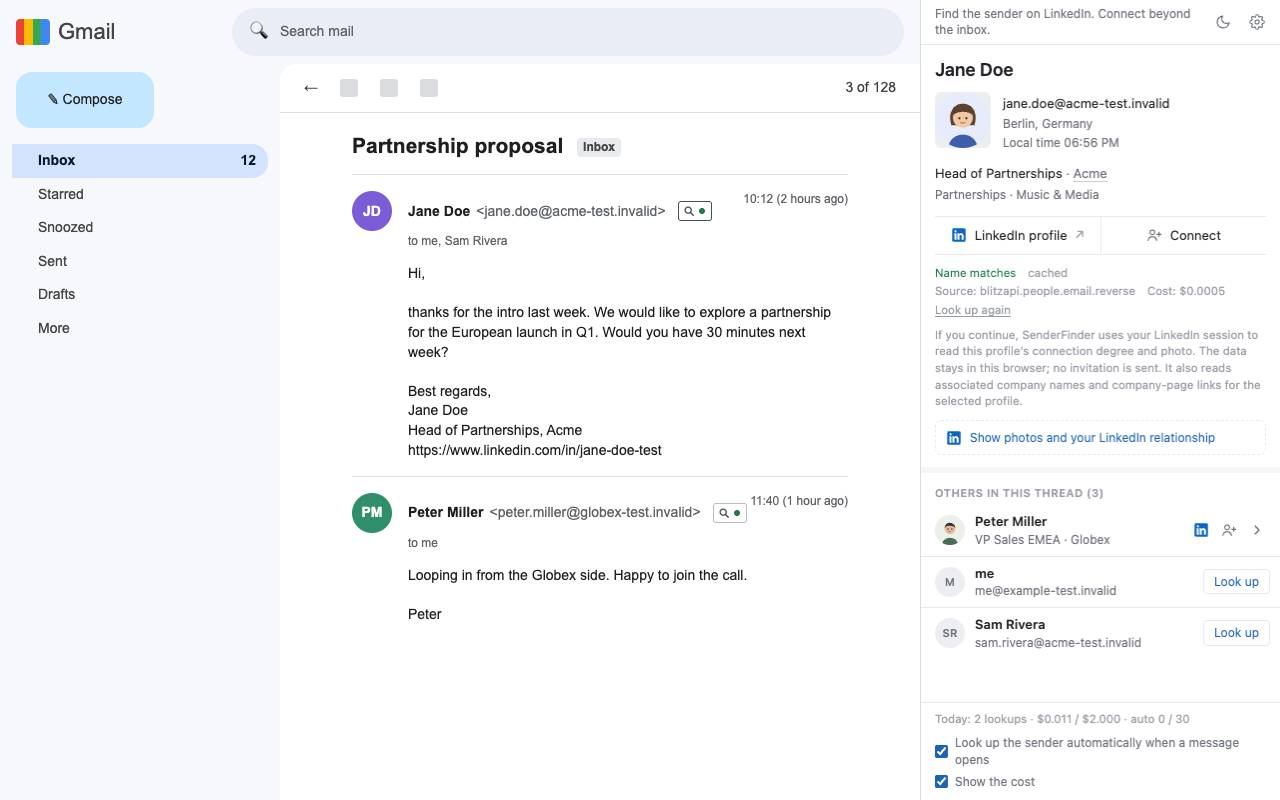1280x800 pixels.
Task: Click the last grey toolbar icon
Action: [x=429, y=88]
